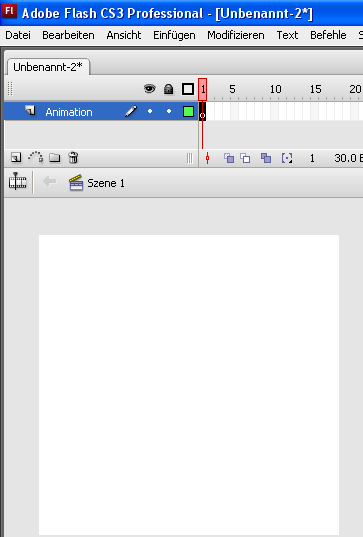This screenshot has height=537, width=363.
Task: Add a motion guide layer
Action: click(x=35, y=157)
